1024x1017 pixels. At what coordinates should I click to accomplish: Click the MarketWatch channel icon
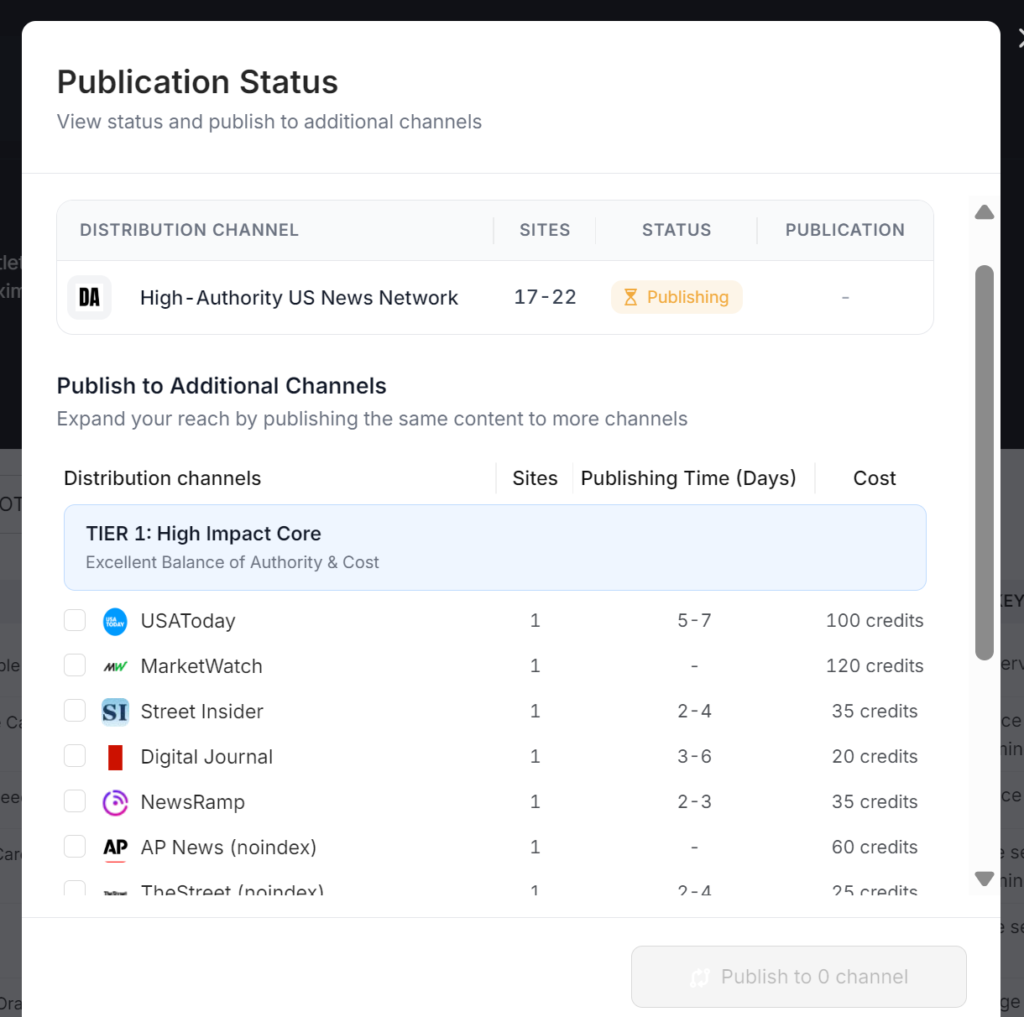click(114, 666)
